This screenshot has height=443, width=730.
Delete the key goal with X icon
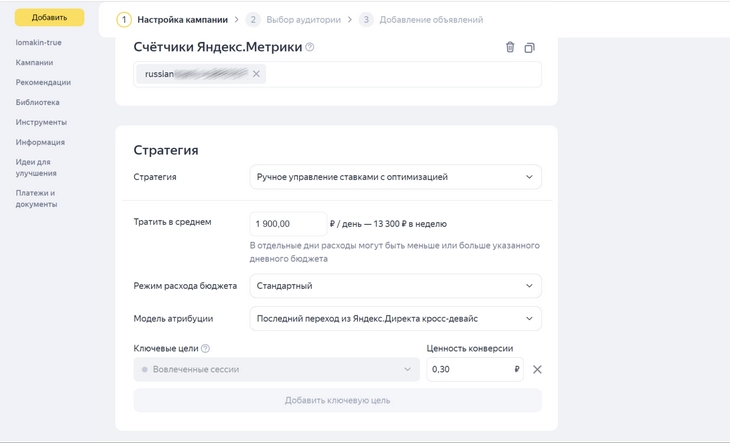[x=537, y=370]
